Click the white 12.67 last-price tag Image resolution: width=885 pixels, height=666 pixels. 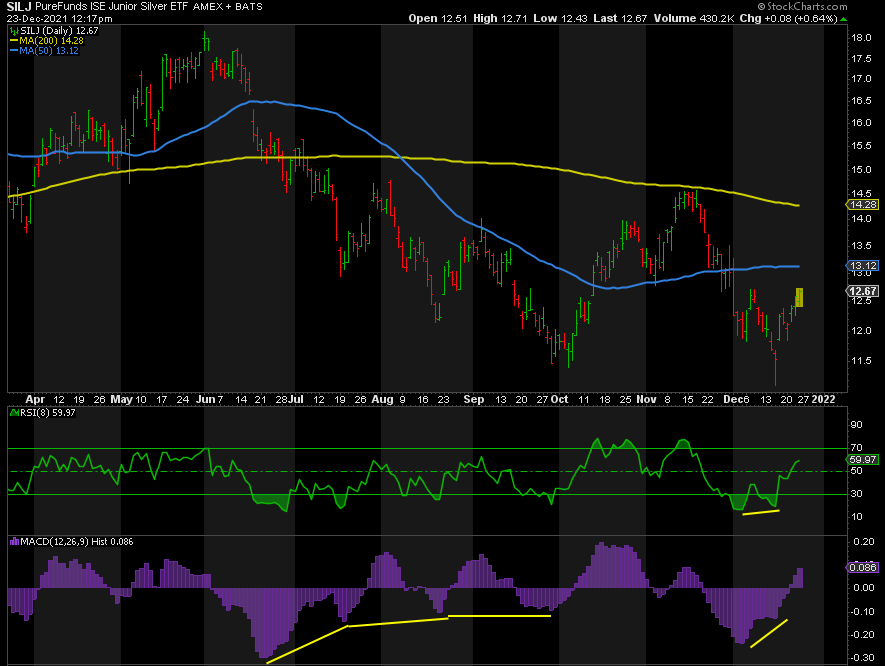pos(862,291)
